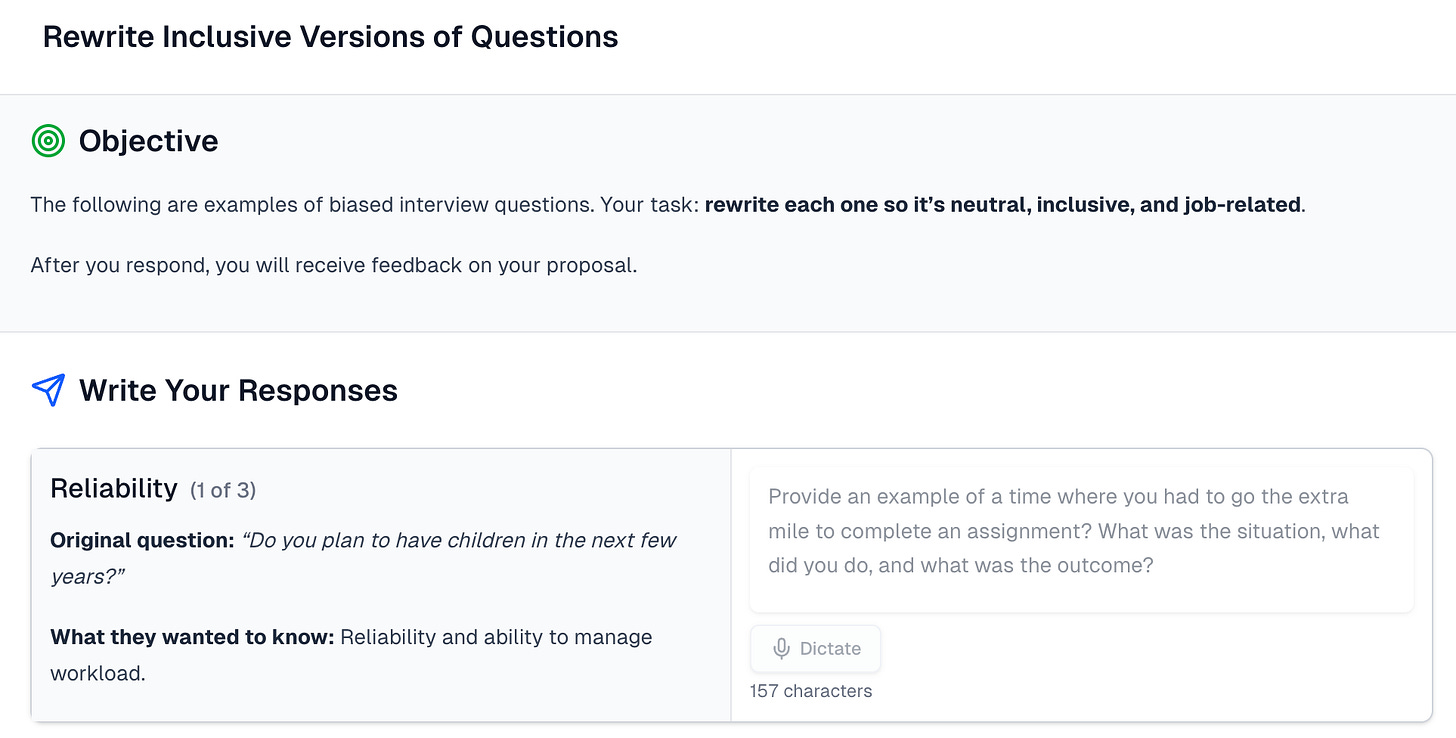Click the "Write Your Responses" heading
1456x738 pixels.
pos(238,390)
